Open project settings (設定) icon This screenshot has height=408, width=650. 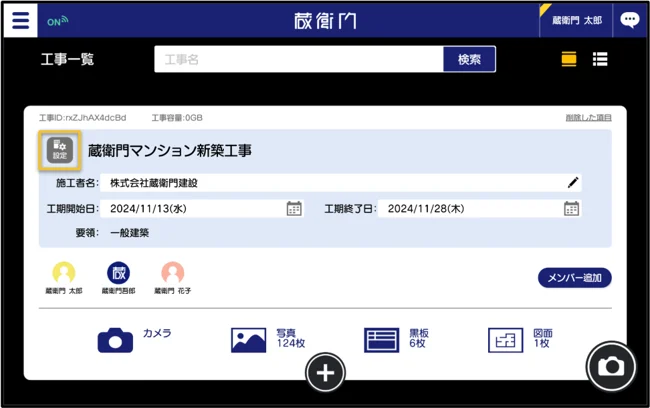coord(59,150)
